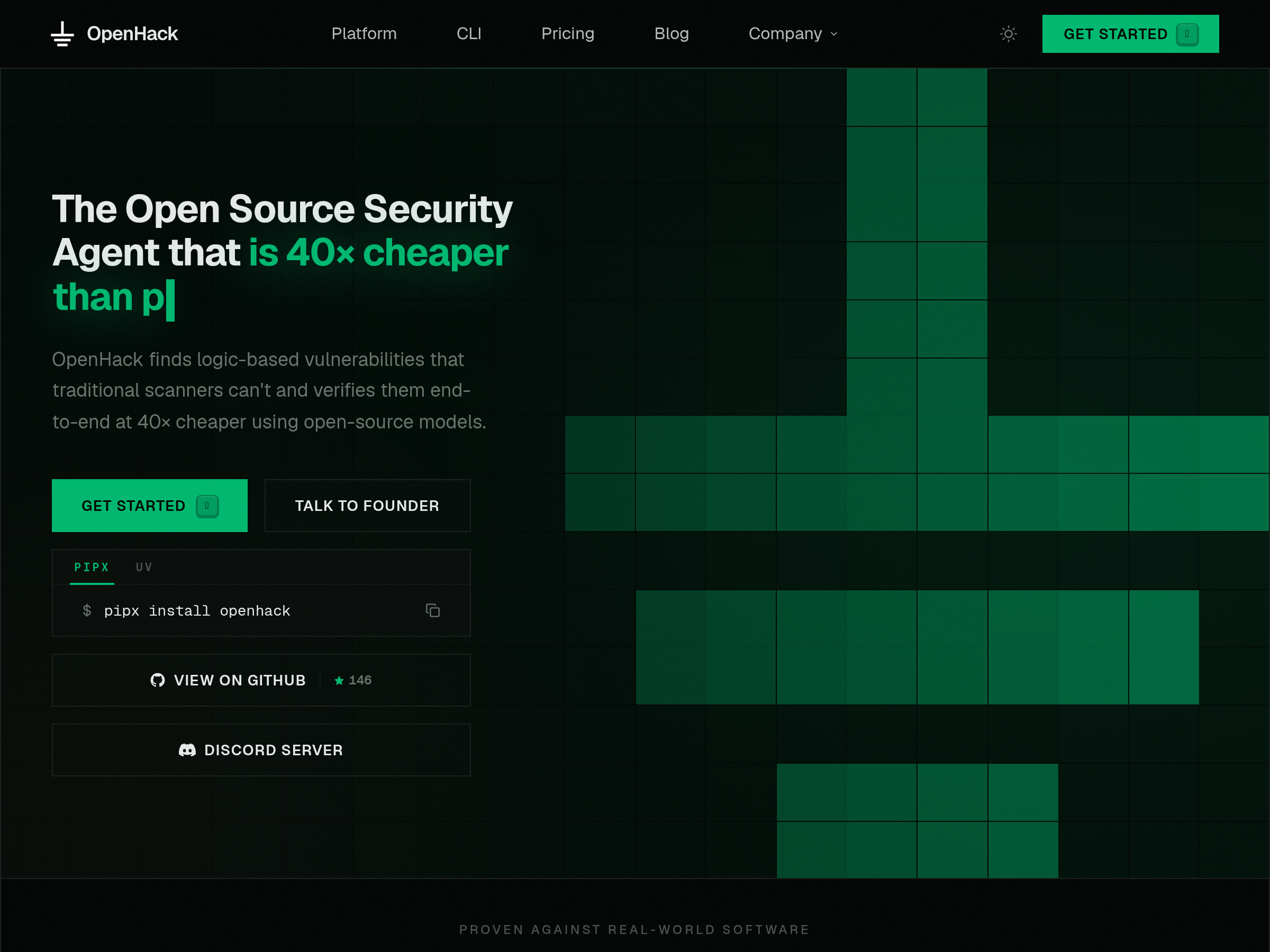Image resolution: width=1270 pixels, height=952 pixels.
Task: Copy the pipx install command
Action: pyautogui.click(x=433, y=610)
